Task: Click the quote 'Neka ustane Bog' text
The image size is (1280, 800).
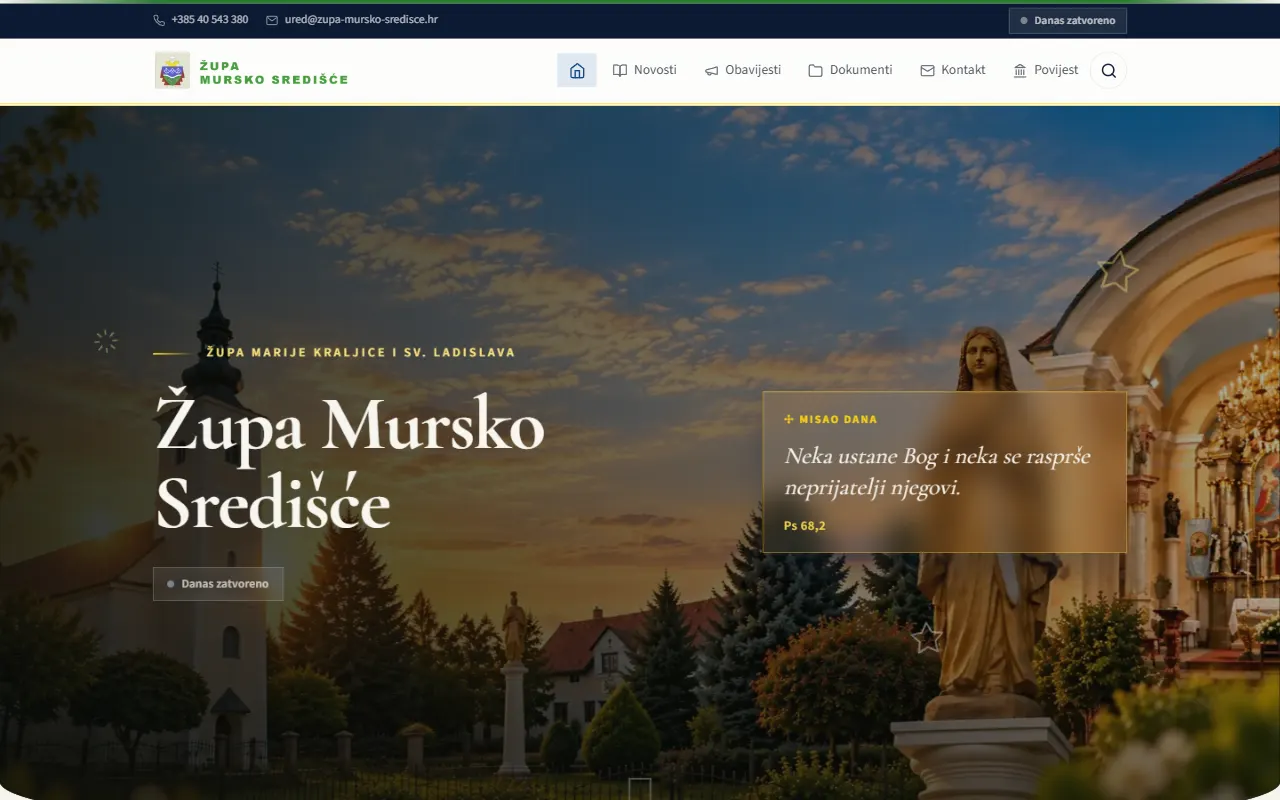Action: point(938,472)
